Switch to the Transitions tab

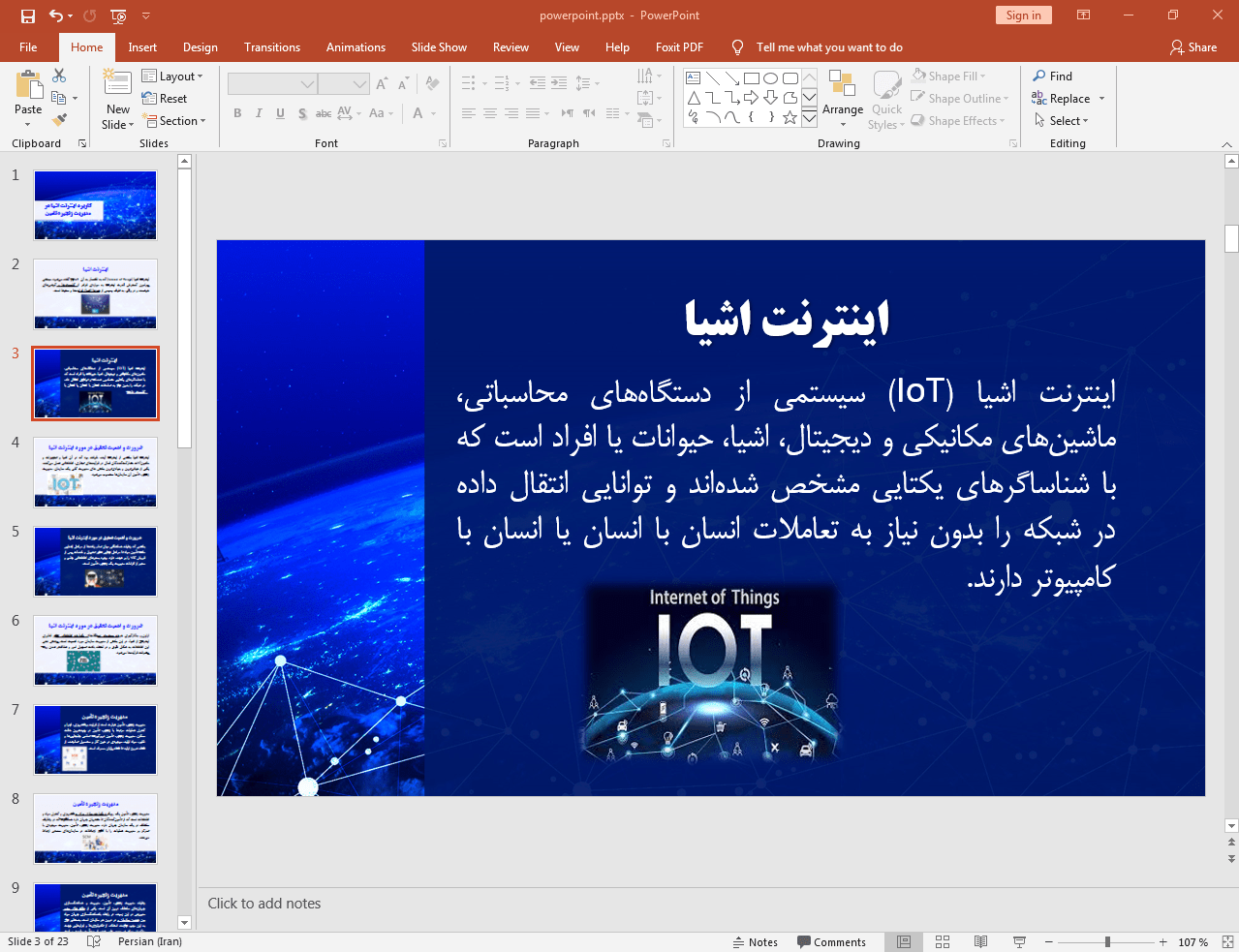(272, 47)
